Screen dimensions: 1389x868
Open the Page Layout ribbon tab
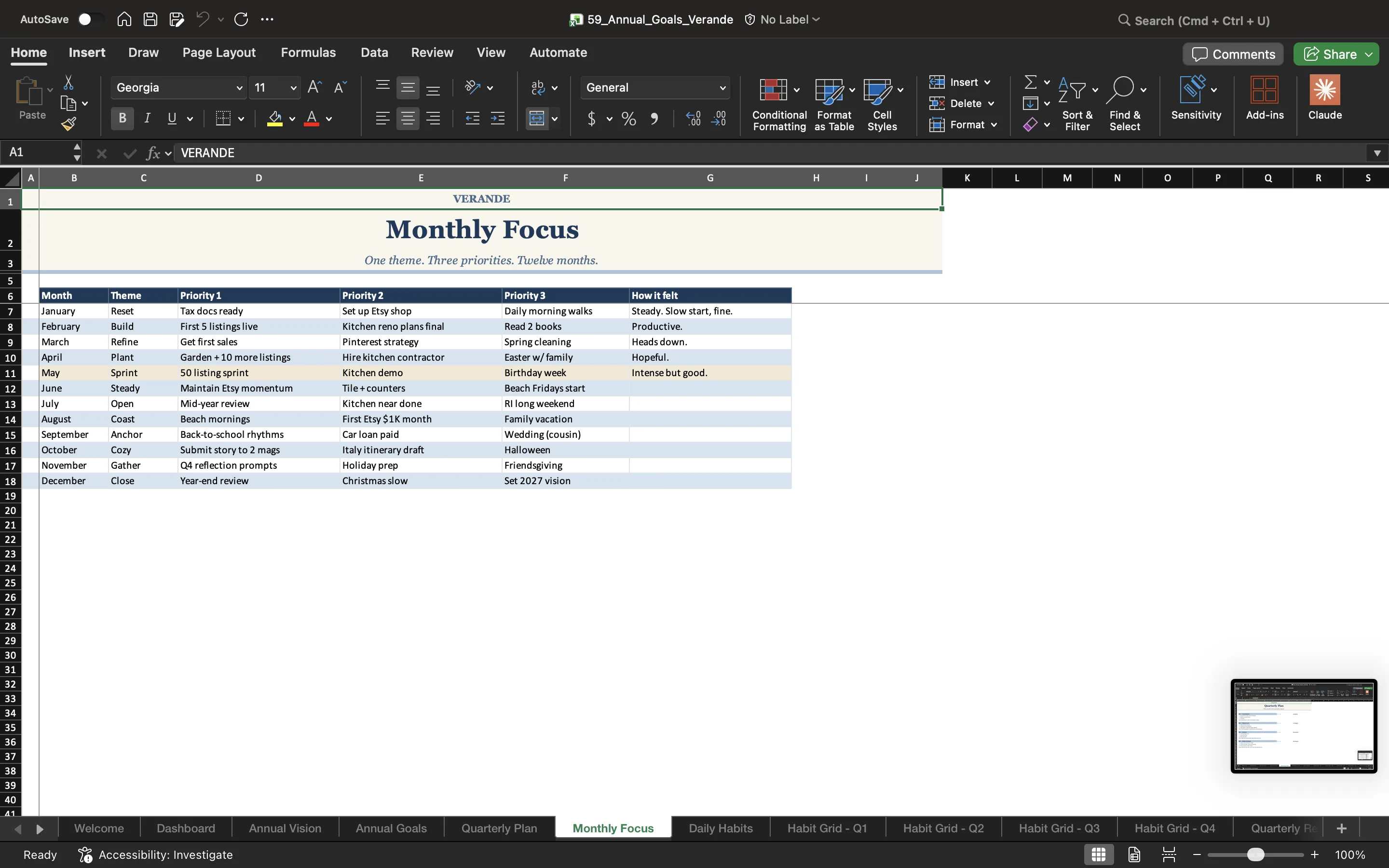click(x=218, y=52)
